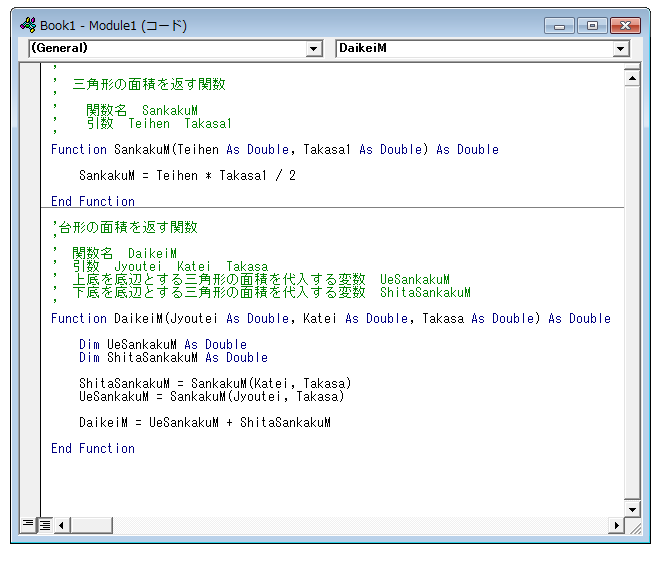
Task: Maximize the Module1 code window
Action: 593,25
